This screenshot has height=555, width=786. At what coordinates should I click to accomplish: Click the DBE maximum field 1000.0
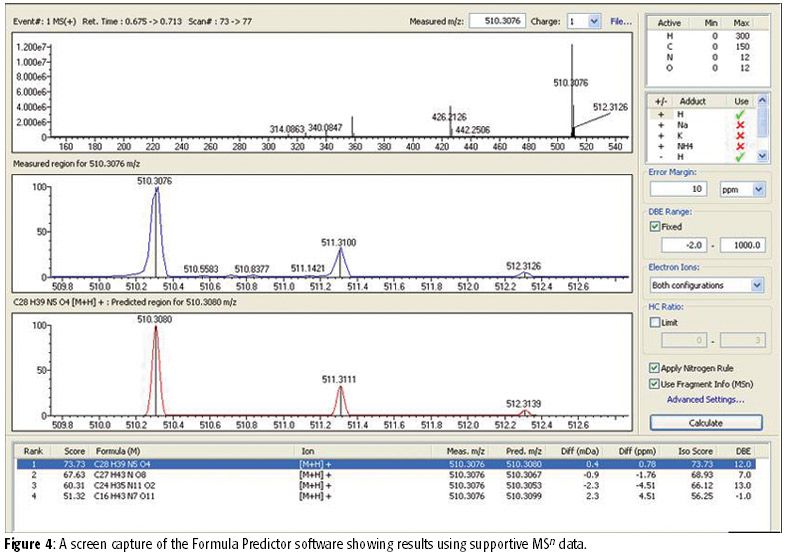(743, 245)
